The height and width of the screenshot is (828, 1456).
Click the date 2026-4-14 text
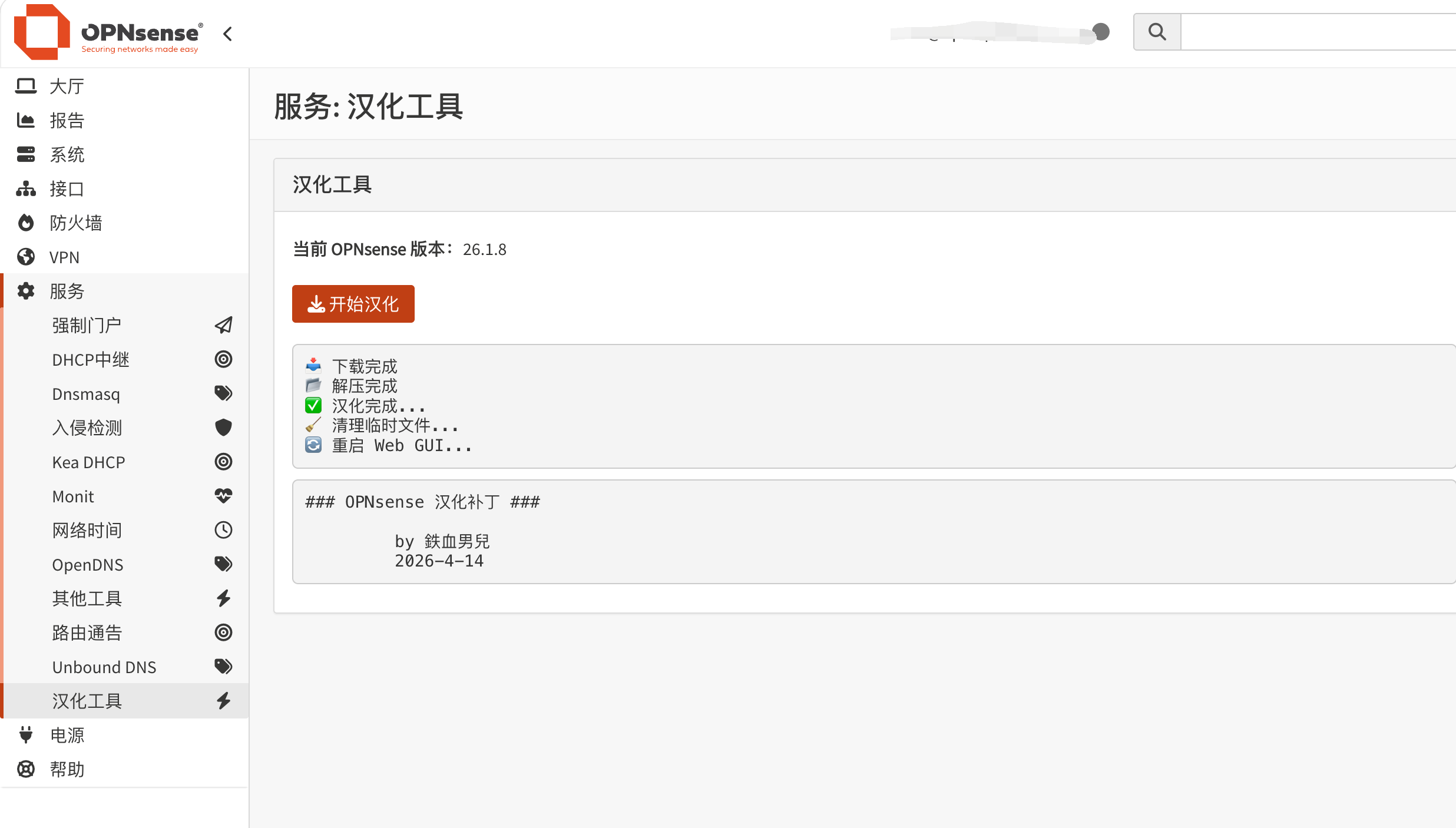439,561
